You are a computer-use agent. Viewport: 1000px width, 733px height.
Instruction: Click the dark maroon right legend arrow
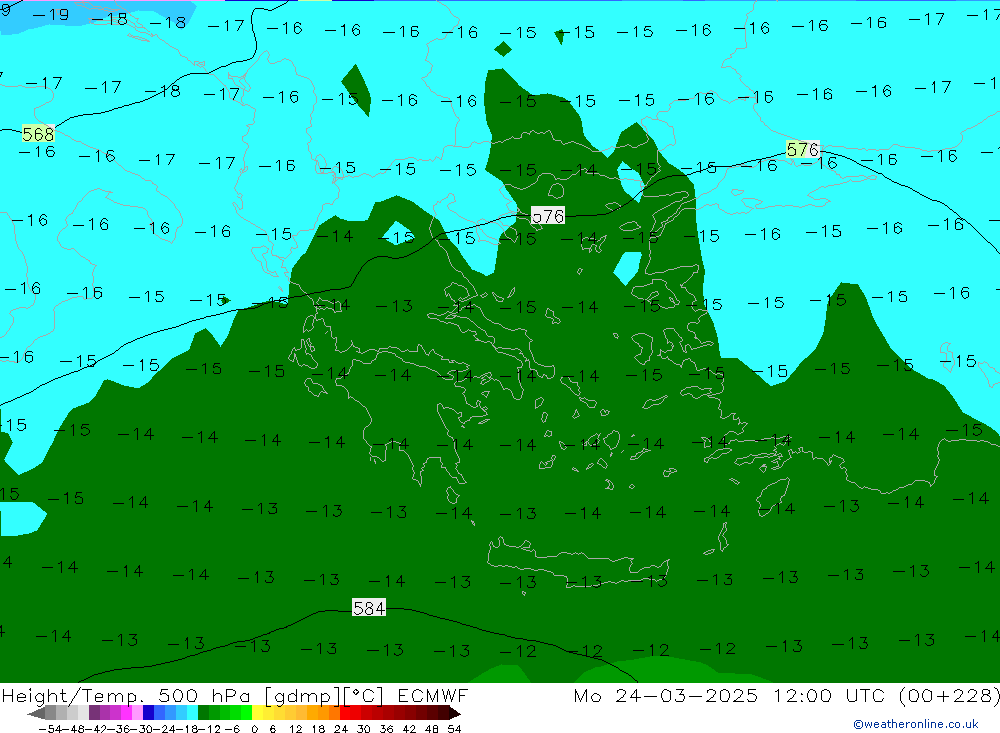click(x=455, y=713)
